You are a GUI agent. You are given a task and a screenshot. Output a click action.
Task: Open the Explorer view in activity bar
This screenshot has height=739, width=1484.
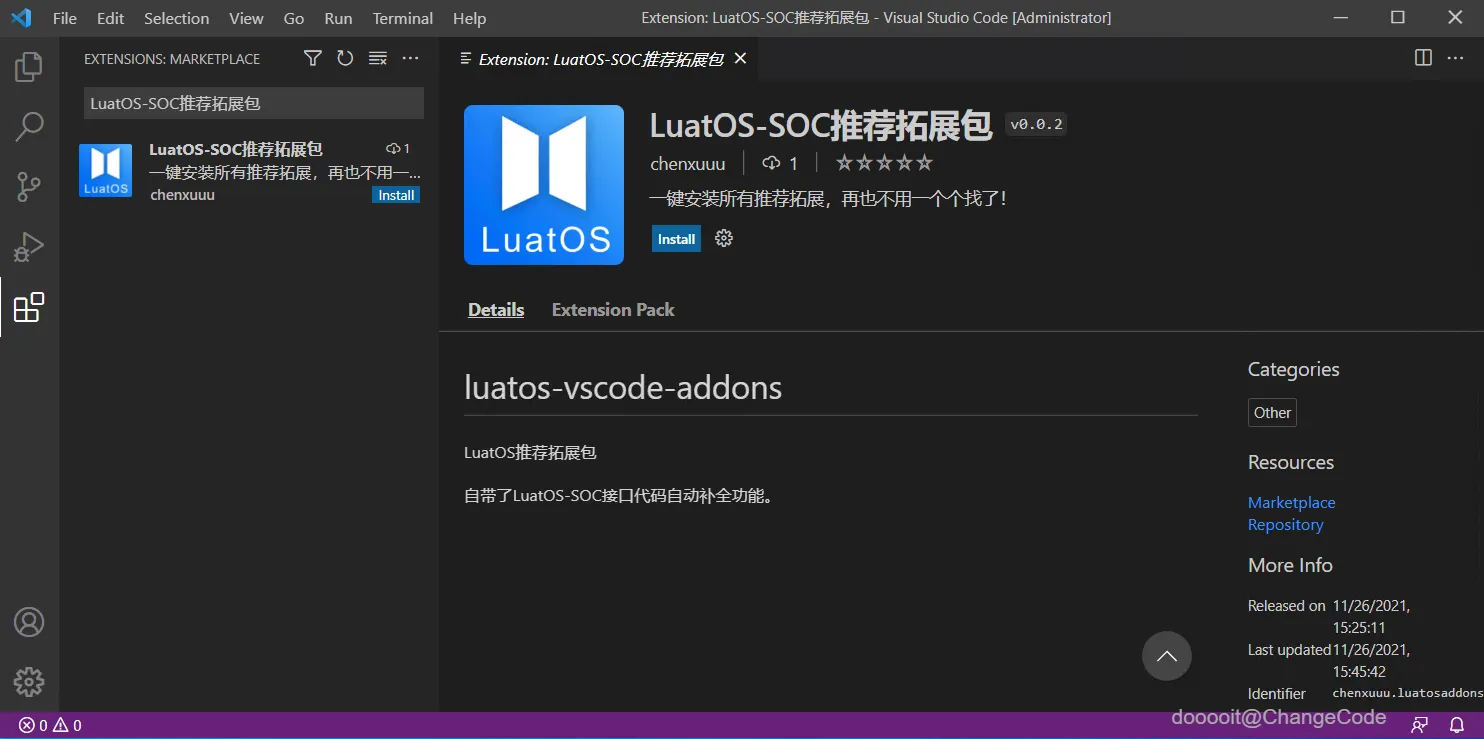[x=29, y=67]
